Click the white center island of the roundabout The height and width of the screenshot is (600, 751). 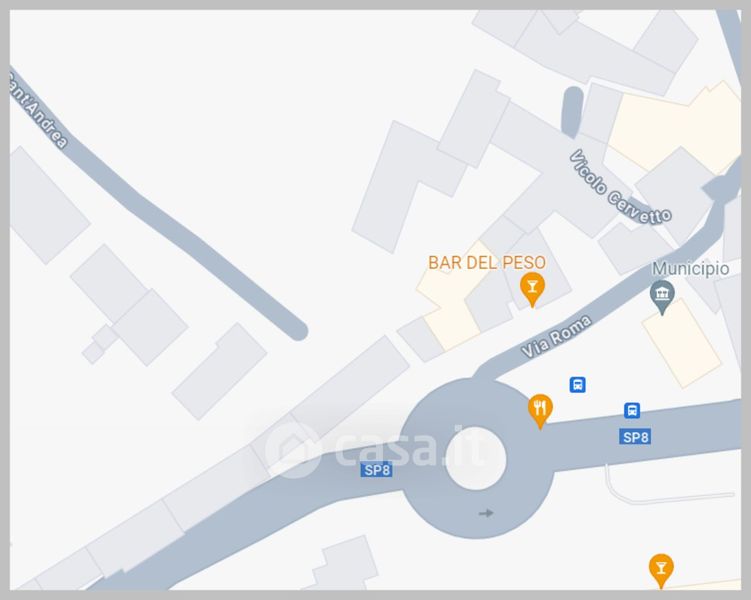tap(476, 459)
